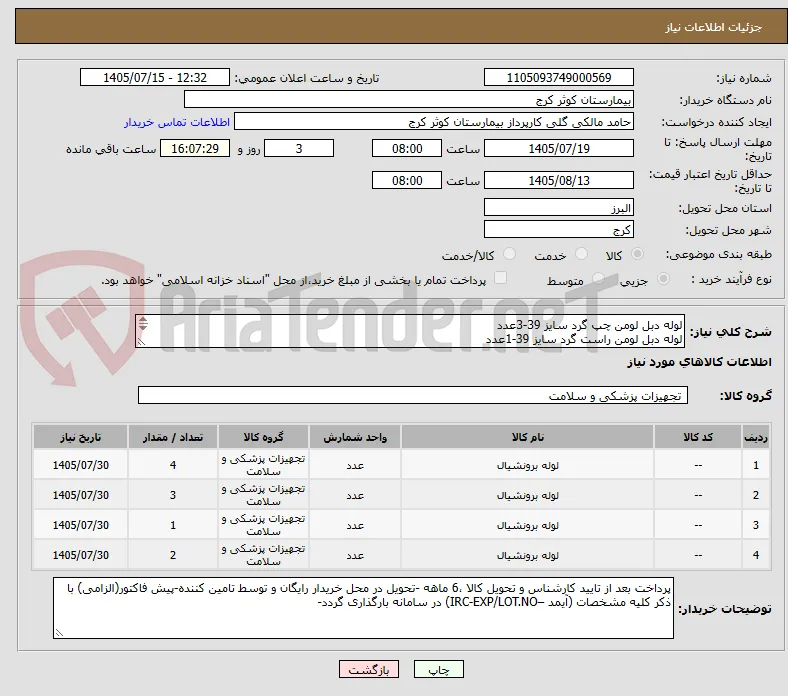Click the delivery city field کرج
The image size is (788, 696).
558,230
